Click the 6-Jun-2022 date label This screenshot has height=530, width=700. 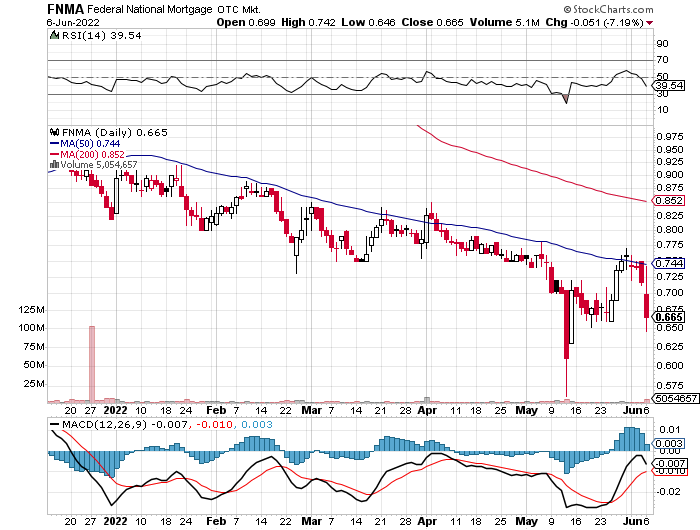click(x=73, y=22)
